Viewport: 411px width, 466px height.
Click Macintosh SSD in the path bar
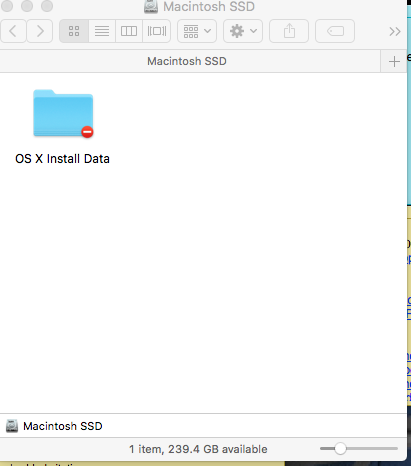(63, 426)
